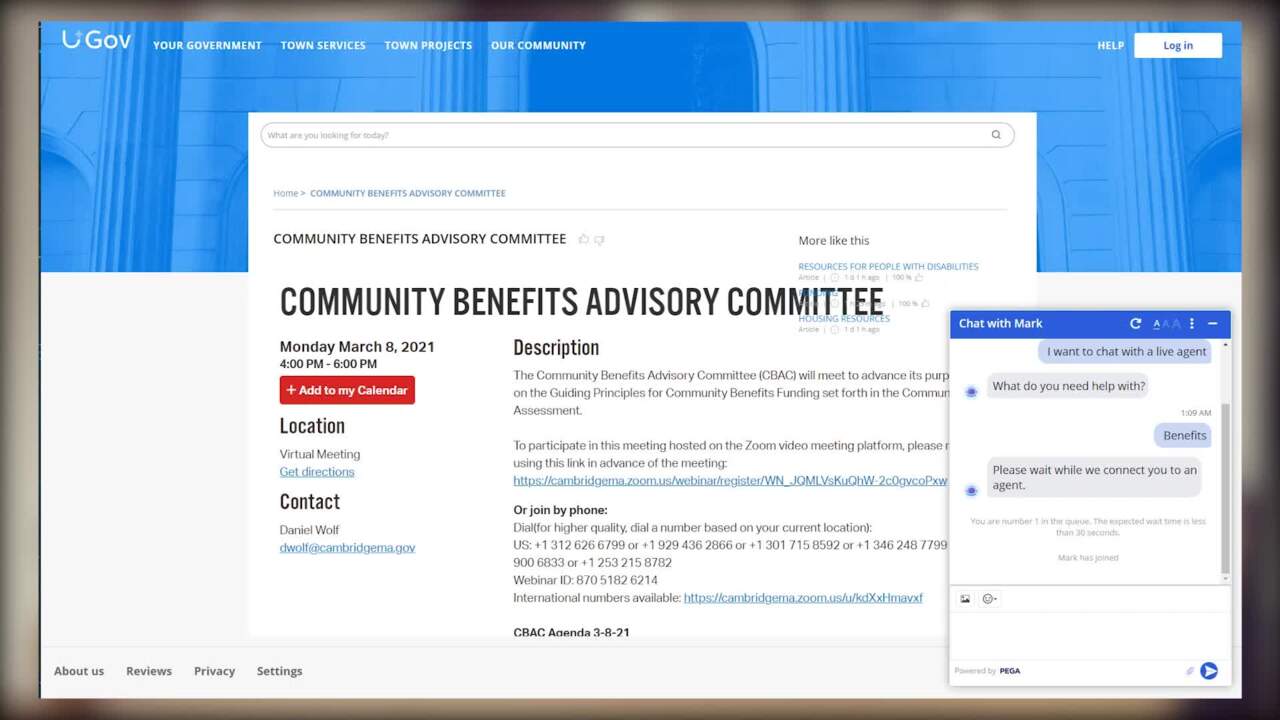Click the paperclip attachment icon in chat
Screen dimensions: 1280x720
click(x=1190, y=671)
